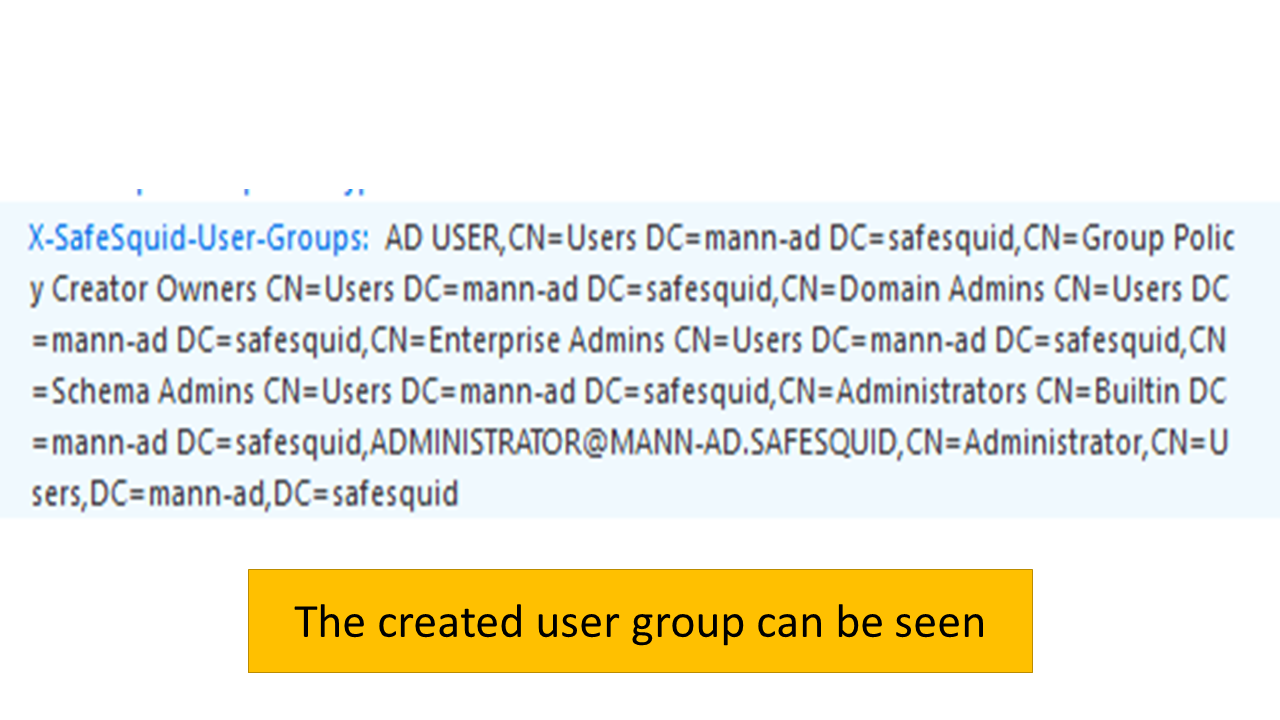
Task: Click the CN=Enterprise Admins entry
Action: pyautogui.click(x=517, y=340)
